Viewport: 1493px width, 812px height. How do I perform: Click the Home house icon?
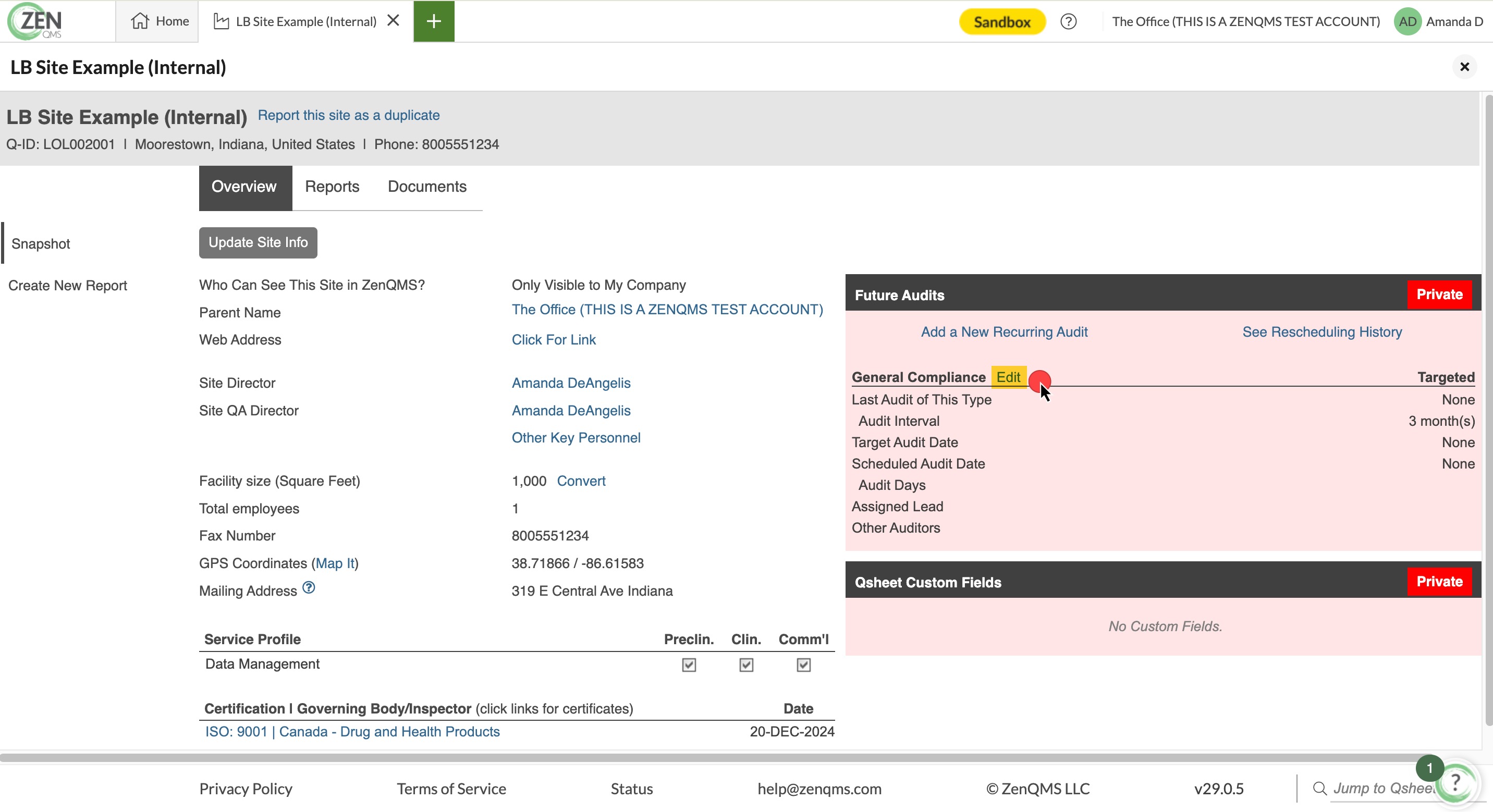pyautogui.click(x=140, y=21)
